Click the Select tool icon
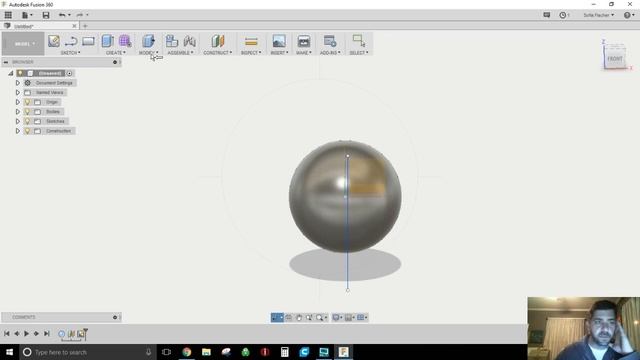640x360 pixels. [x=359, y=41]
